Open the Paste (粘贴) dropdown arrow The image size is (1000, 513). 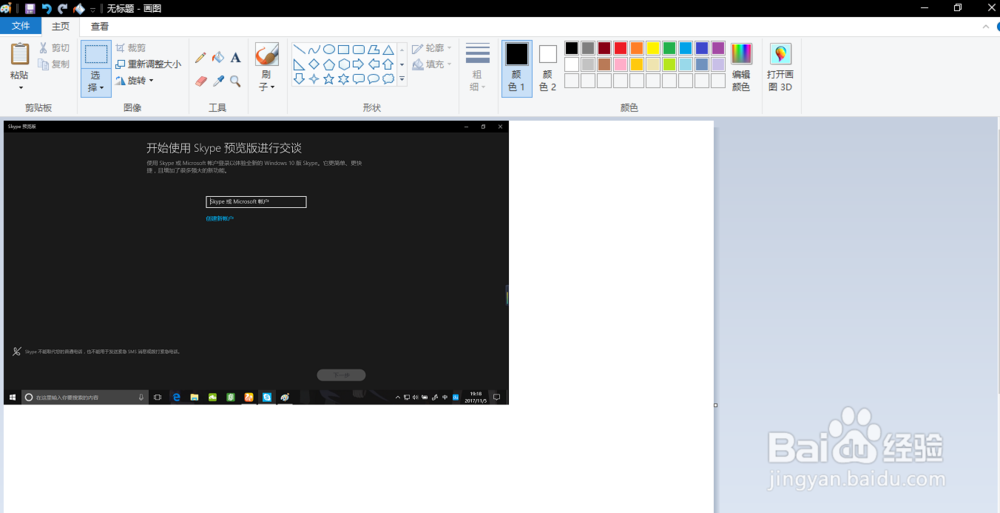coord(20,87)
